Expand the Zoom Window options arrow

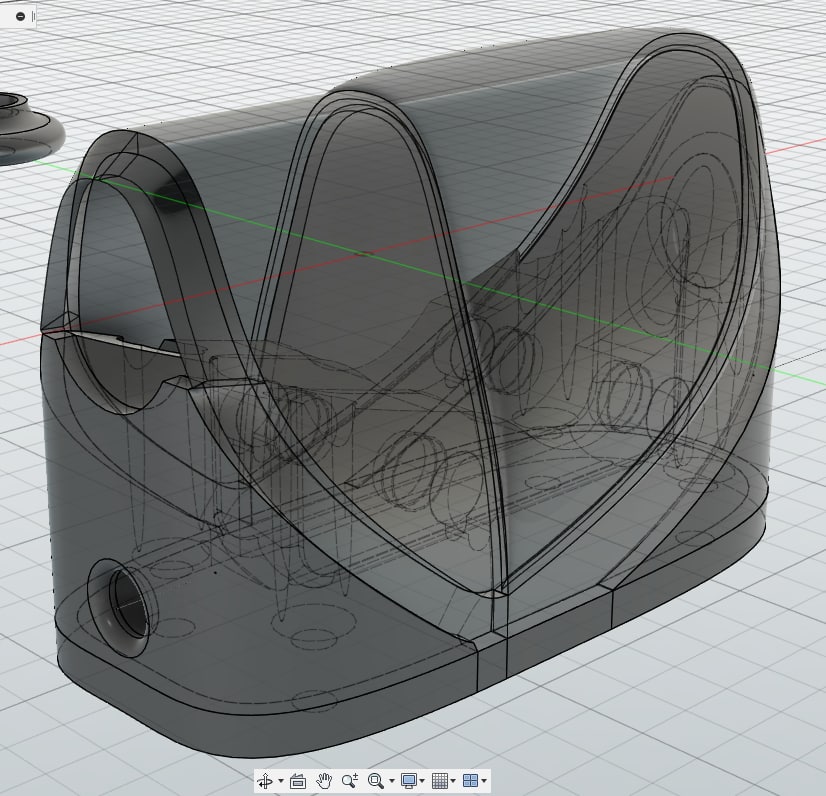[x=391, y=781]
